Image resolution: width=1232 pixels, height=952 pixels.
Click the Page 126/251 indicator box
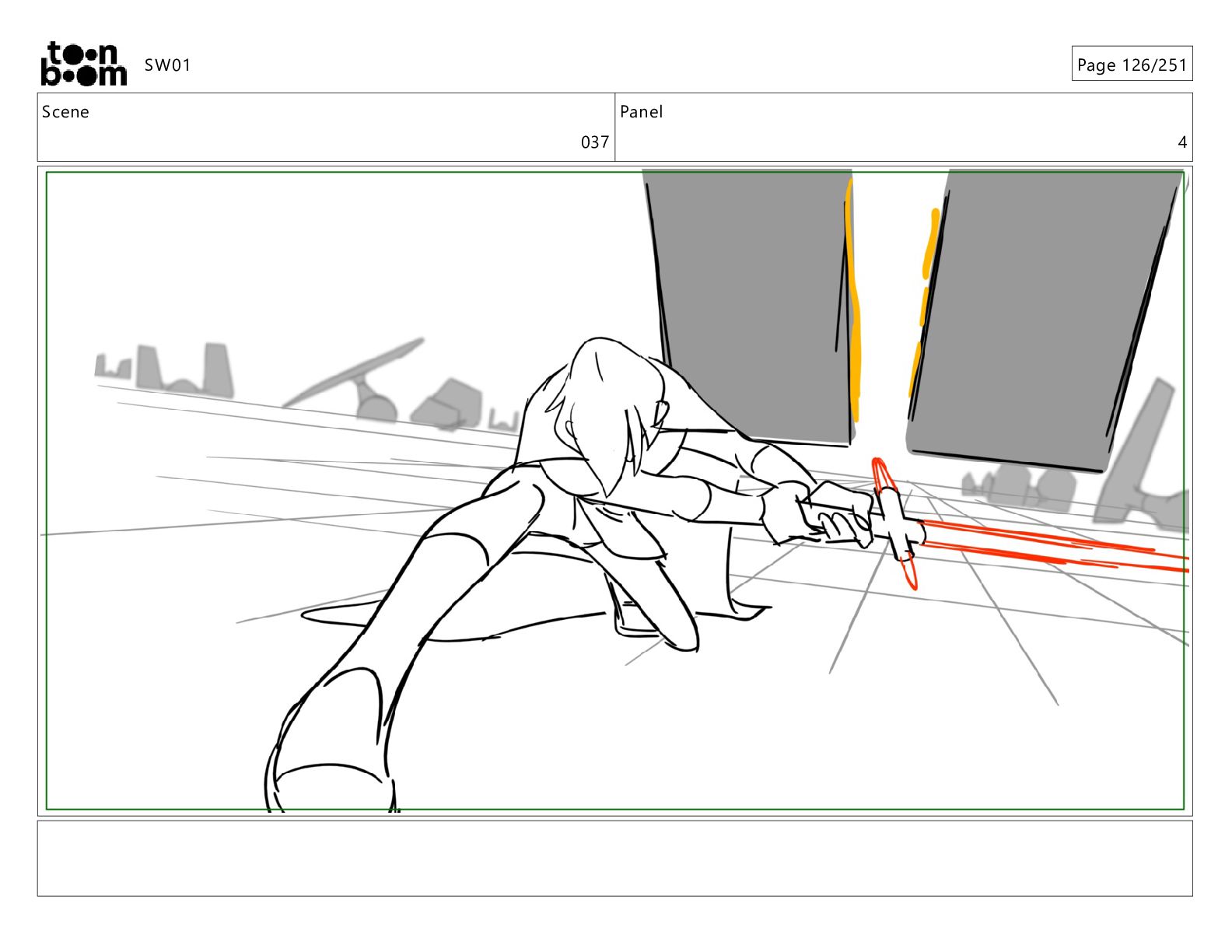click(x=1132, y=64)
